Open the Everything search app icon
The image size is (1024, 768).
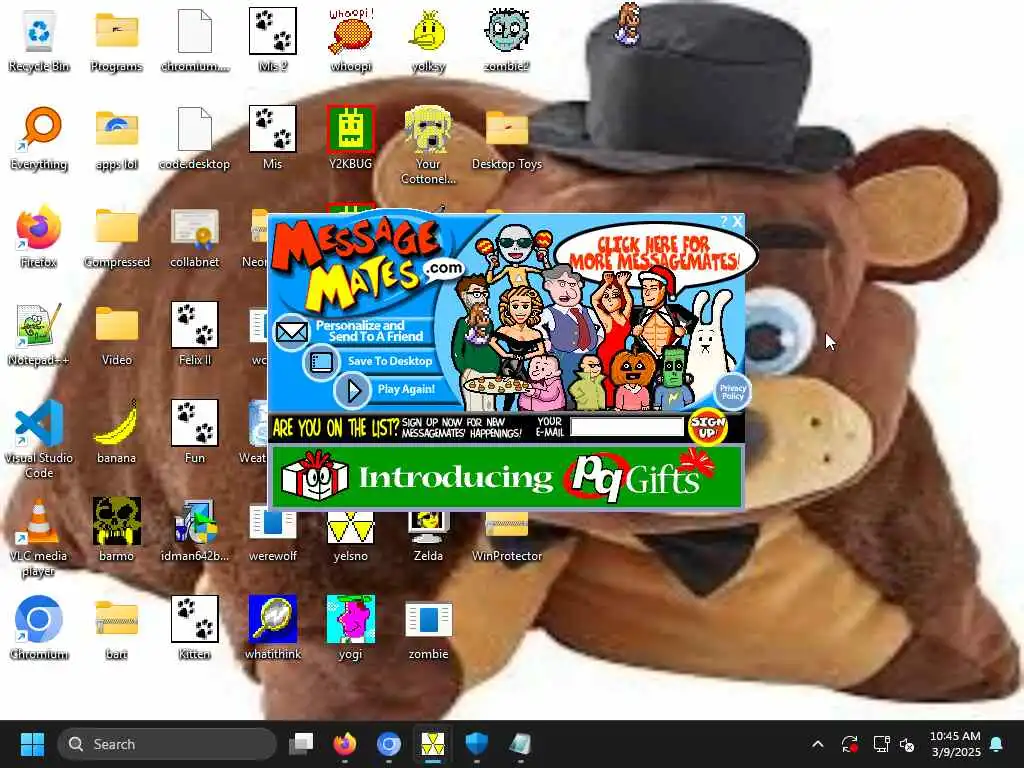[x=39, y=138]
